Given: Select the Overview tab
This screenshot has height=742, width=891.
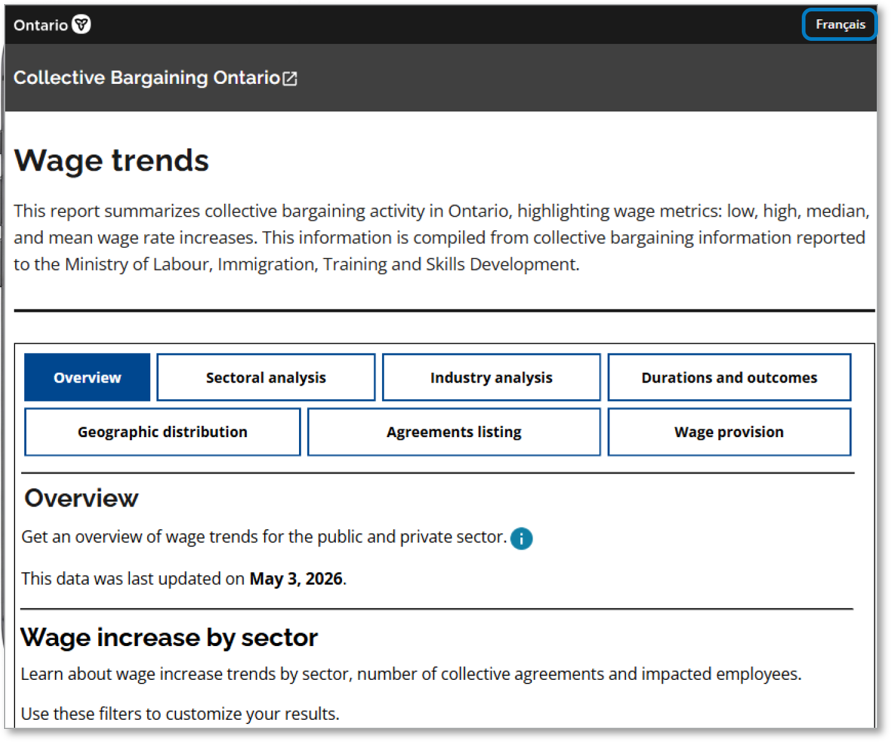Looking at the screenshot, I should point(87,377).
